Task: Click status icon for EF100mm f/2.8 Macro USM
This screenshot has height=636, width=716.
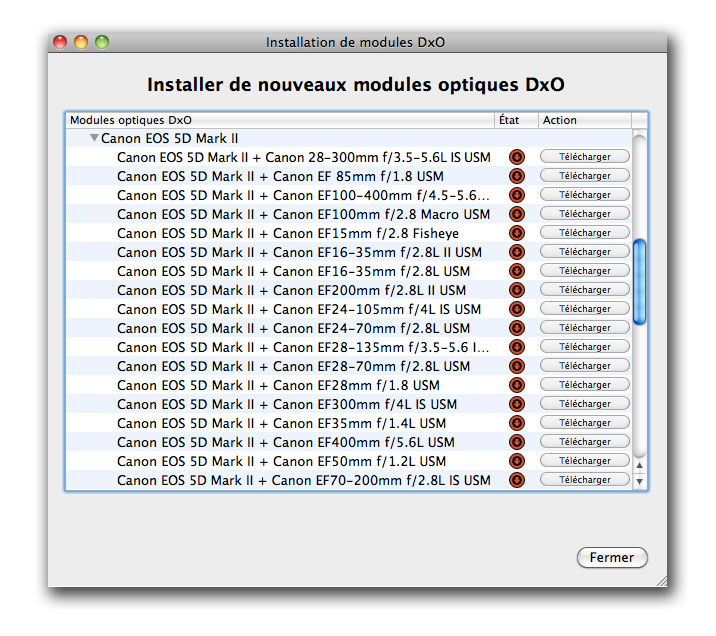Action: tap(516, 214)
